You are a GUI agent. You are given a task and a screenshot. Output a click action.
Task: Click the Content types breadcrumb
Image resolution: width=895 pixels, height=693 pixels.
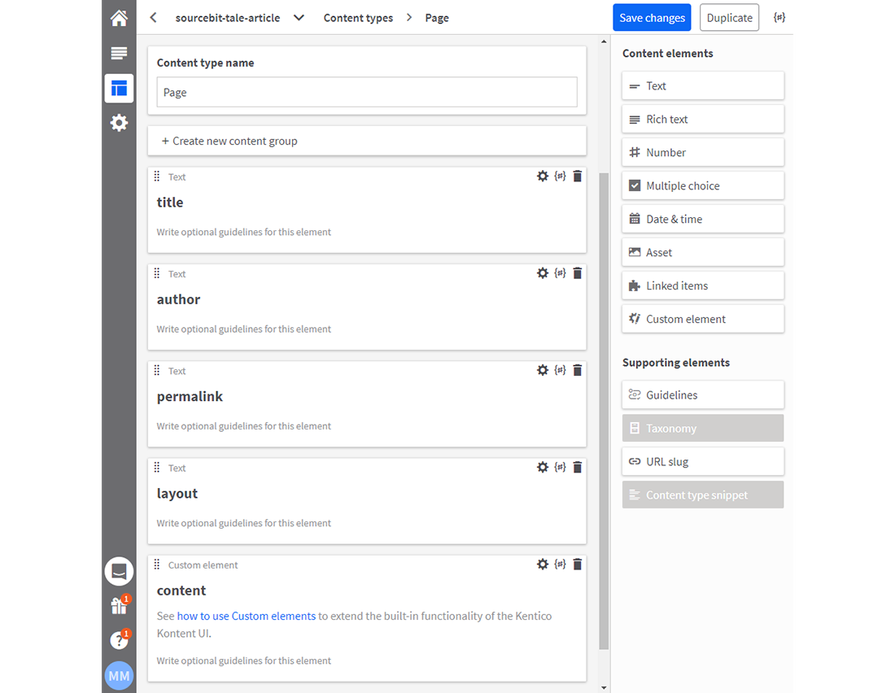pyautogui.click(x=358, y=18)
